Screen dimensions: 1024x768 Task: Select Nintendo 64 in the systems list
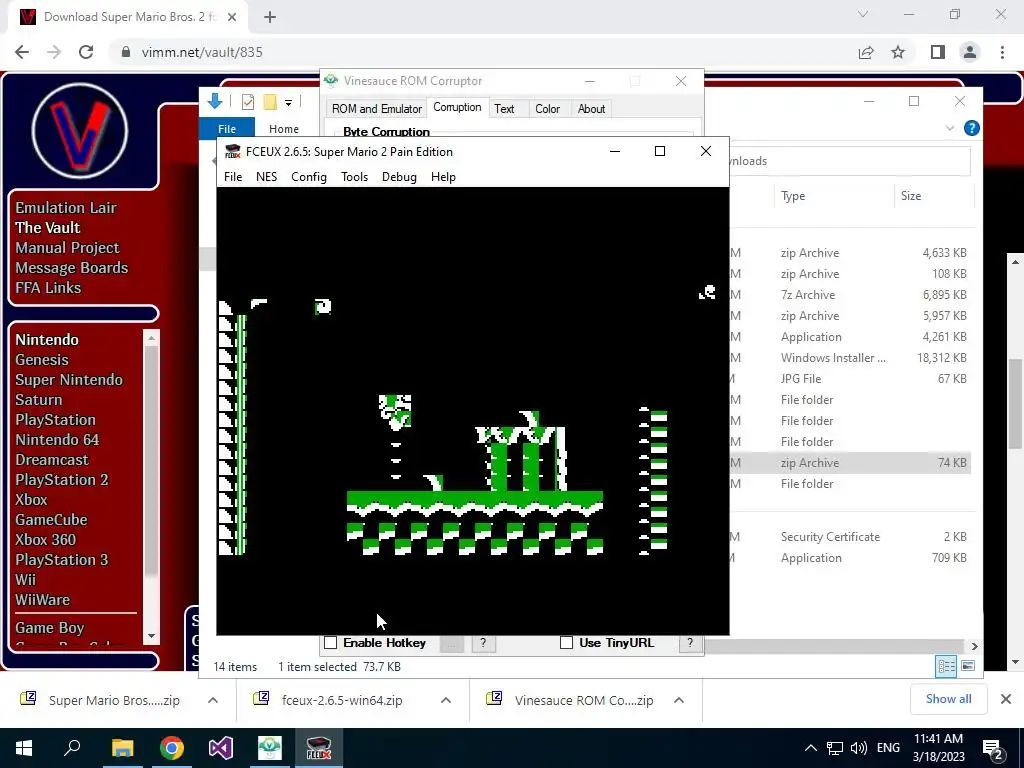(57, 440)
